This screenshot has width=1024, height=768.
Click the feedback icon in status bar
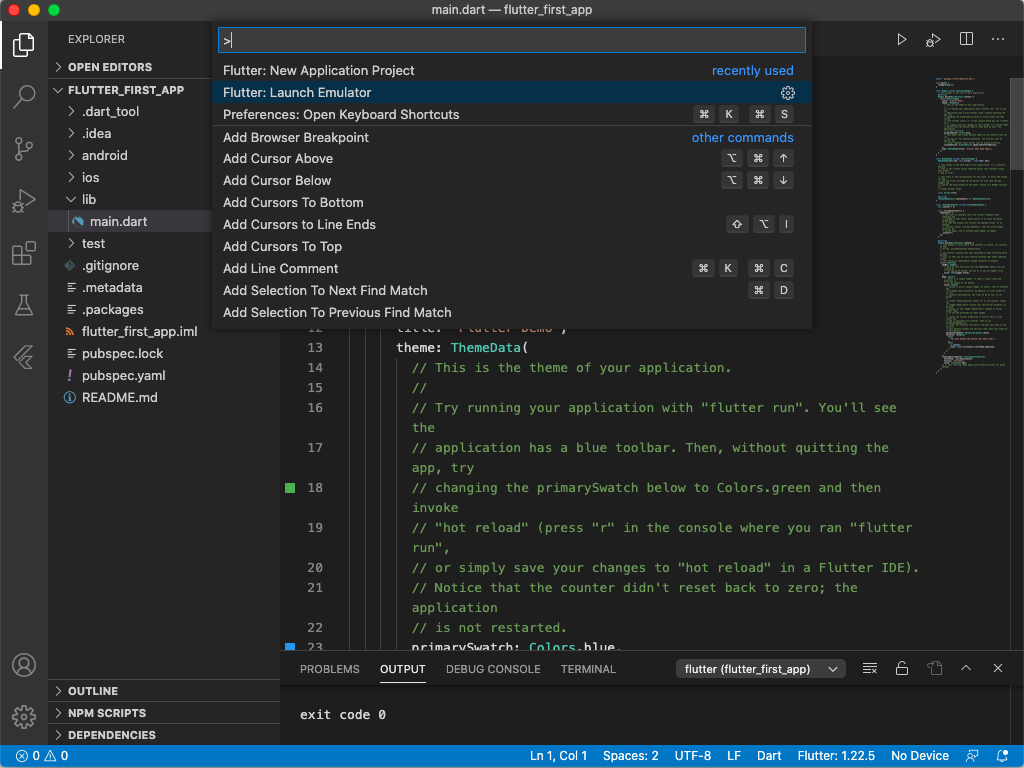click(x=972, y=756)
